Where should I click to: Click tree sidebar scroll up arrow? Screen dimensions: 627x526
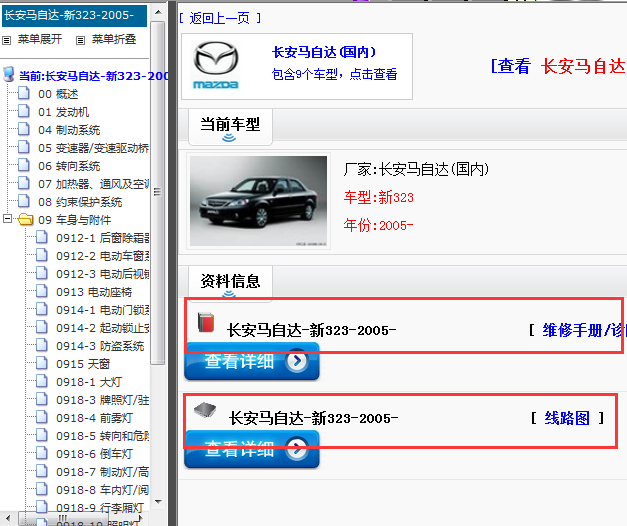pos(158,12)
